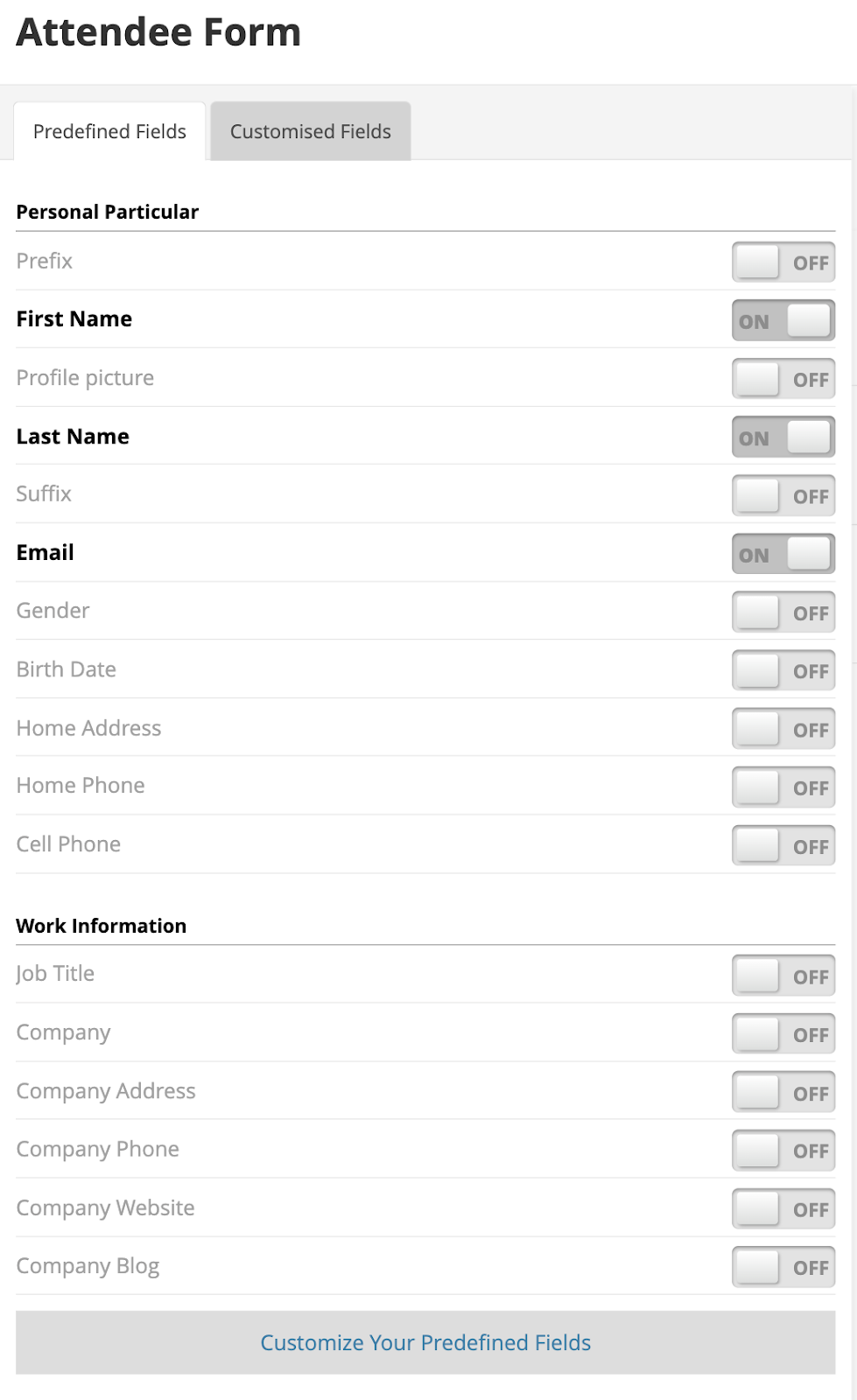
Task: Switch on the Suffix field
Action: [x=783, y=496]
